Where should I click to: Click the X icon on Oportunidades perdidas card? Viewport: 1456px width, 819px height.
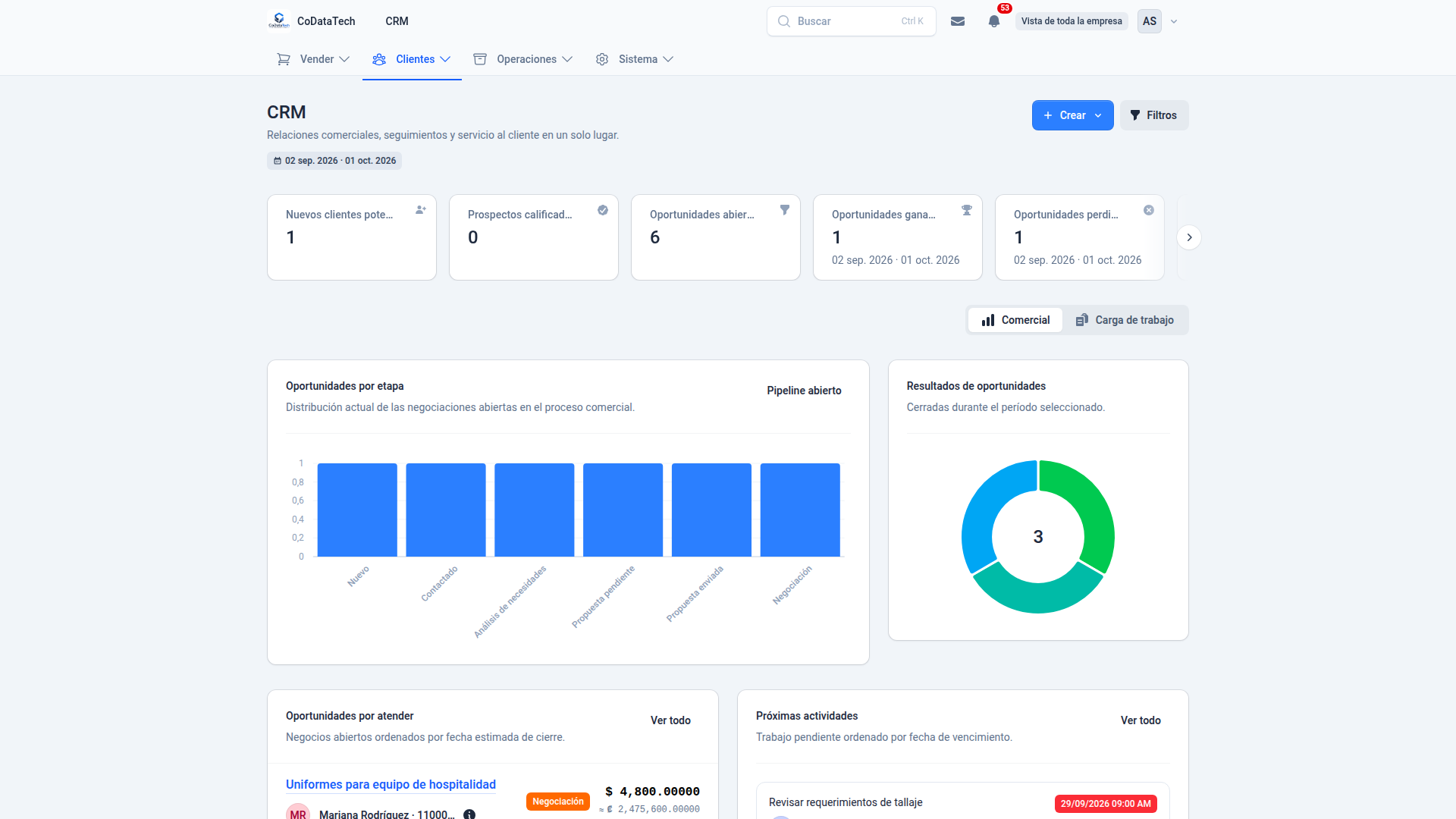click(1149, 210)
